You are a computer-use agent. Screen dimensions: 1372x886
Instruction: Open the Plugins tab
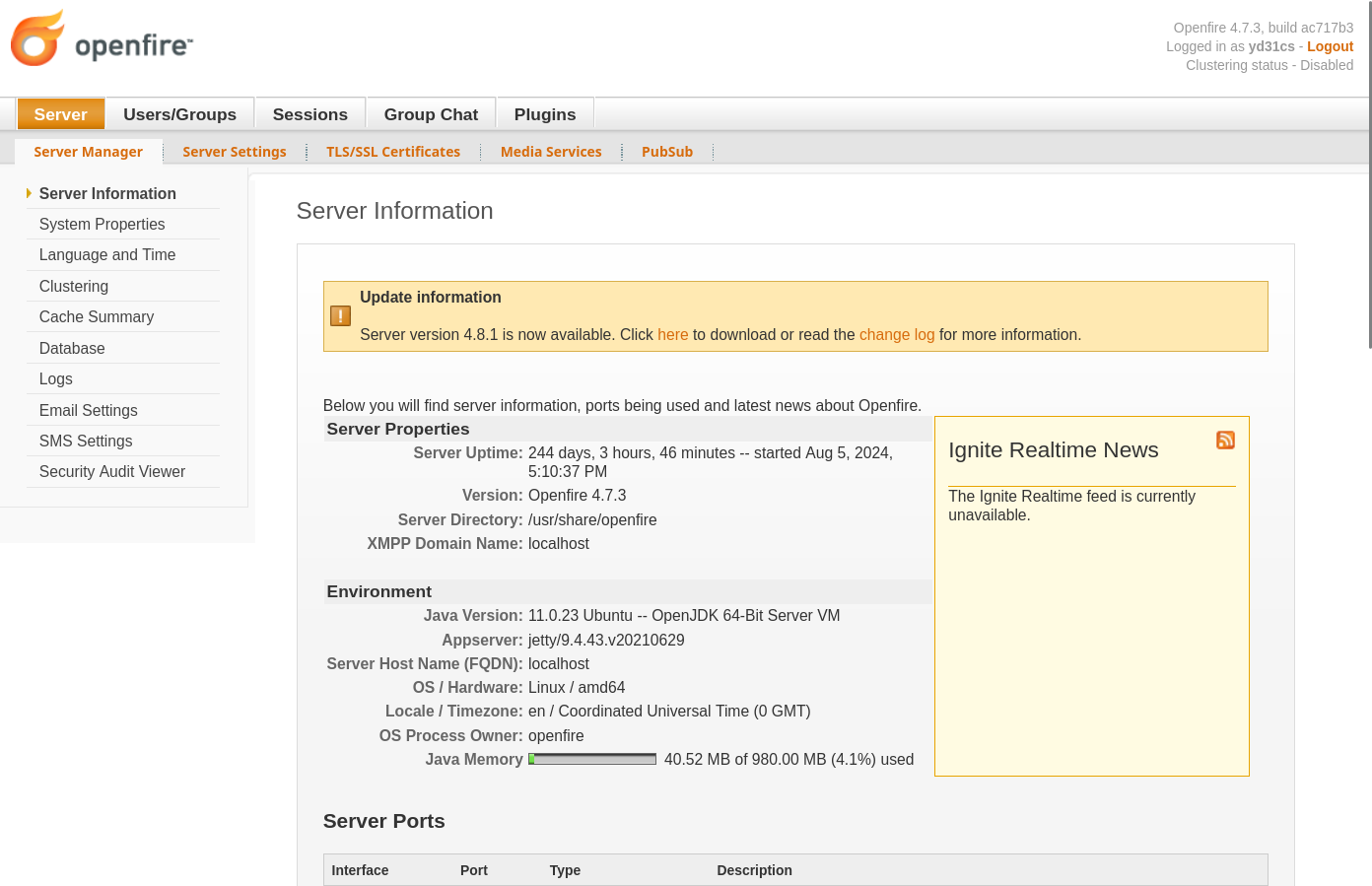(545, 114)
